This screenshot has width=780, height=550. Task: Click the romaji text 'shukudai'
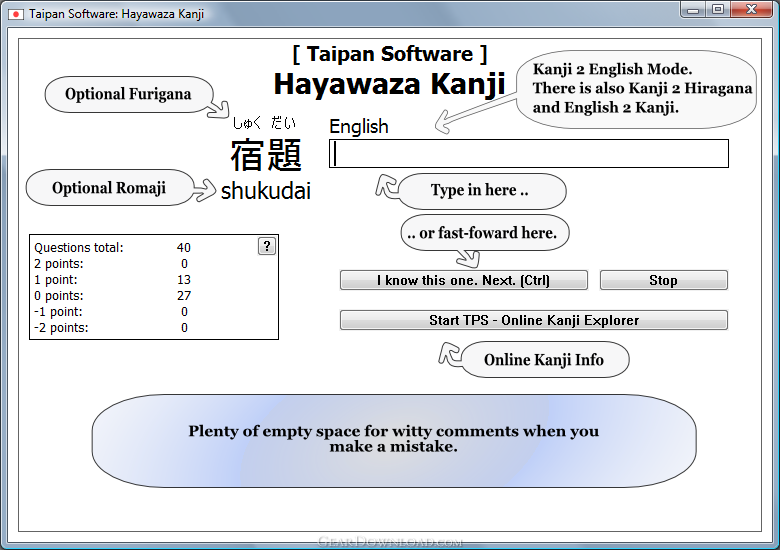(266, 191)
